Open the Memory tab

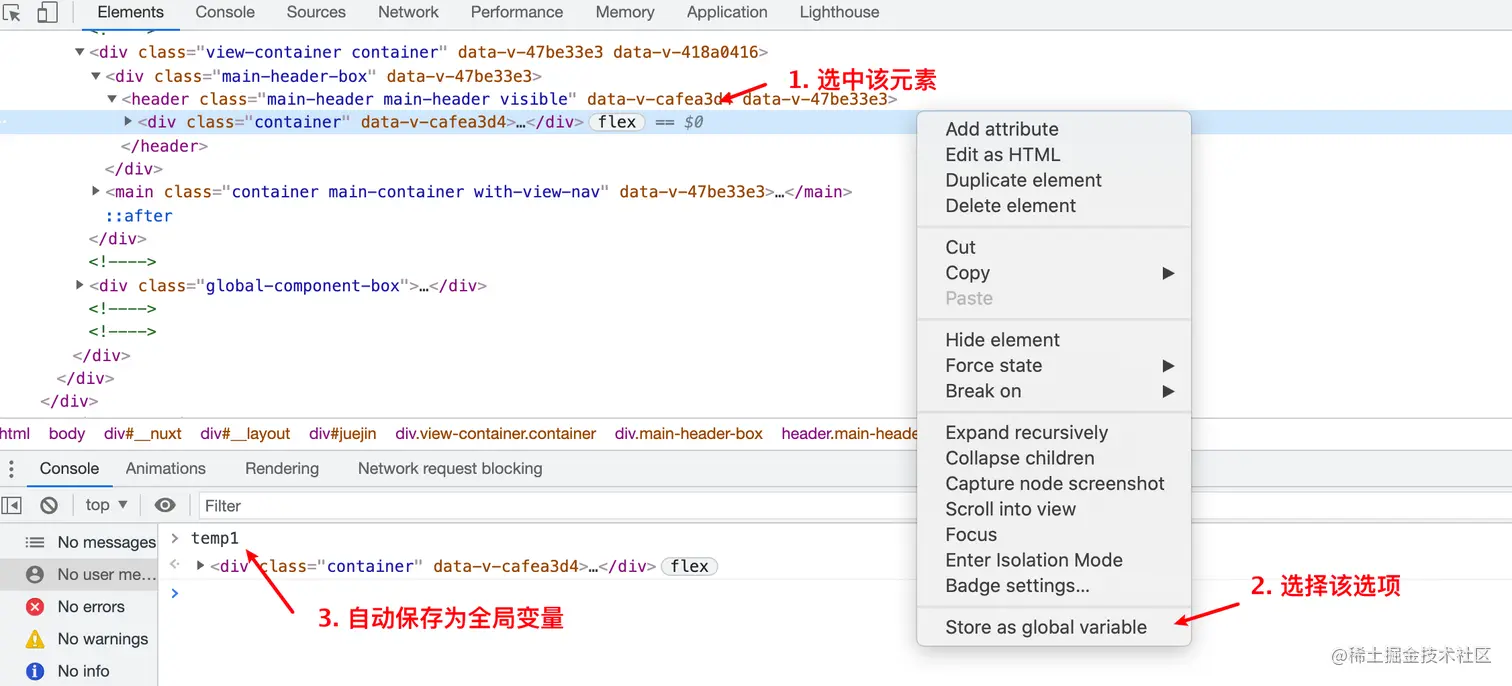(x=625, y=13)
